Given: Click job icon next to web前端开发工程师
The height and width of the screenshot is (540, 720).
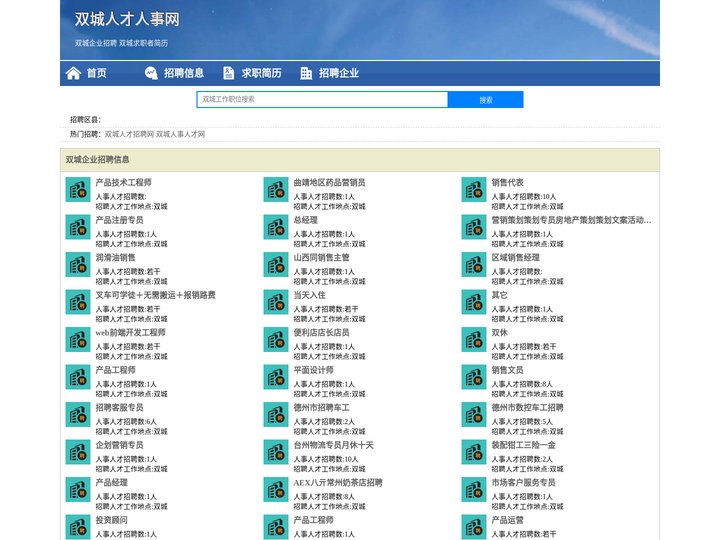Looking at the screenshot, I should pos(78,340).
